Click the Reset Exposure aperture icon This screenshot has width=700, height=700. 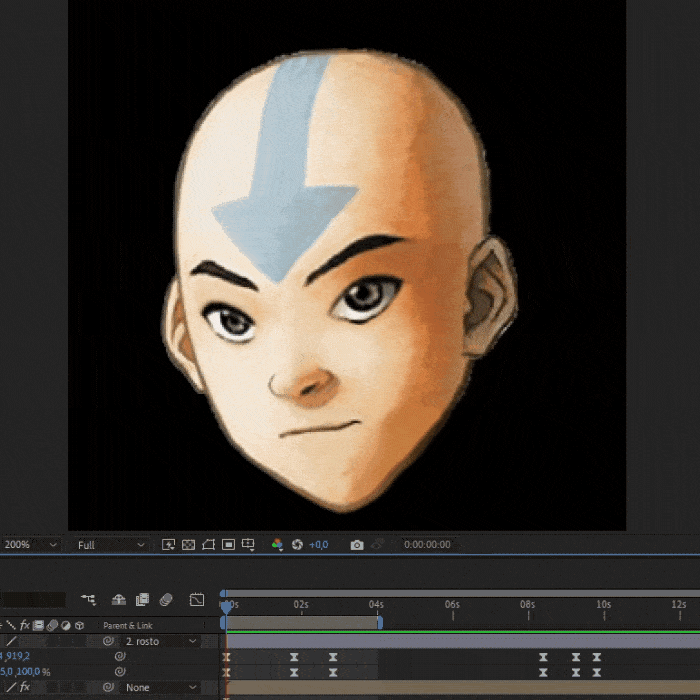(x=297, y=545)
